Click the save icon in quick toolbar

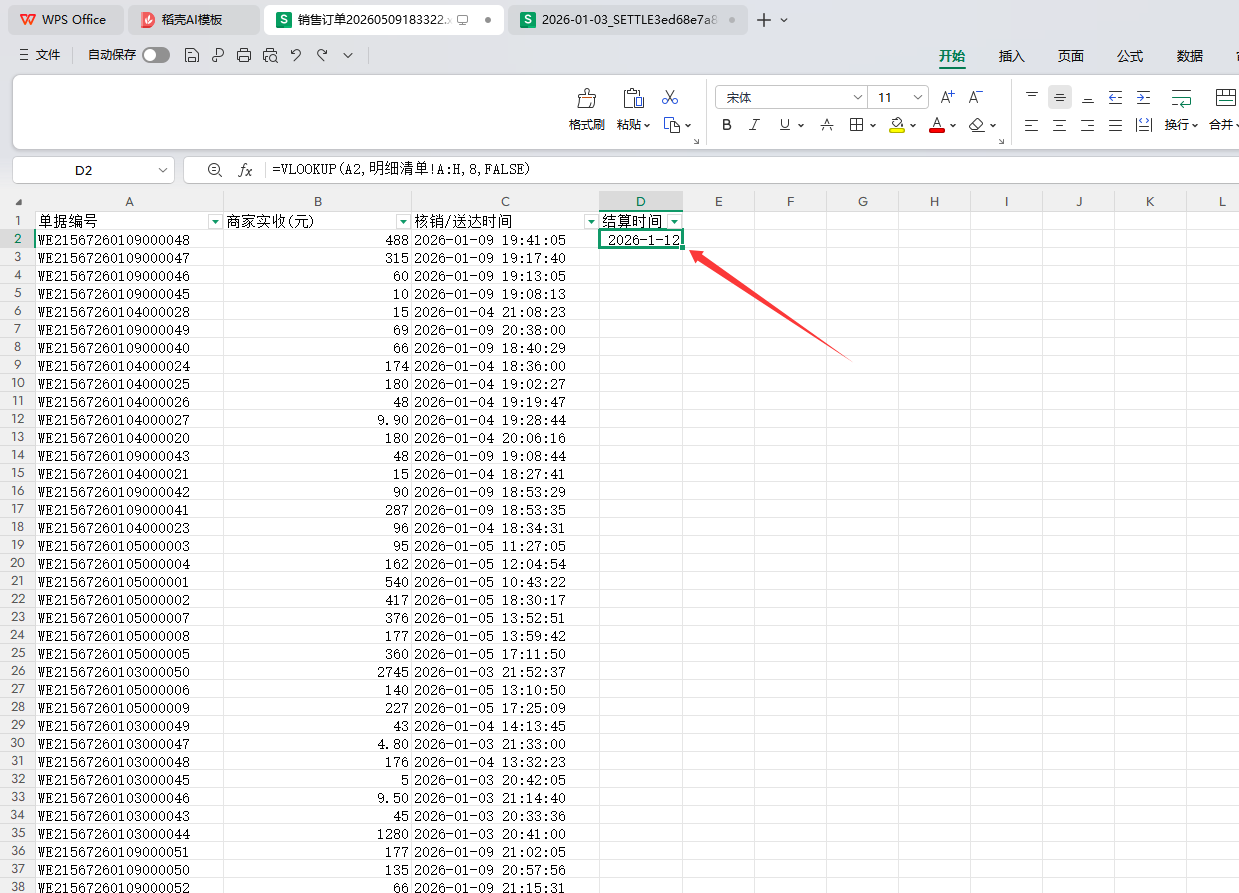(x=192, y=56)
